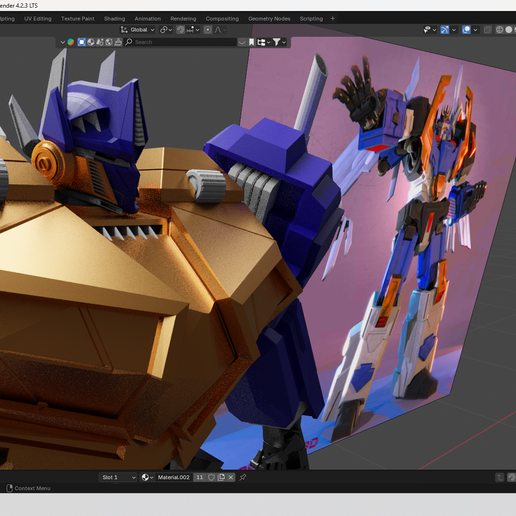Open the editor type menu chevron

tap(62, 42)
